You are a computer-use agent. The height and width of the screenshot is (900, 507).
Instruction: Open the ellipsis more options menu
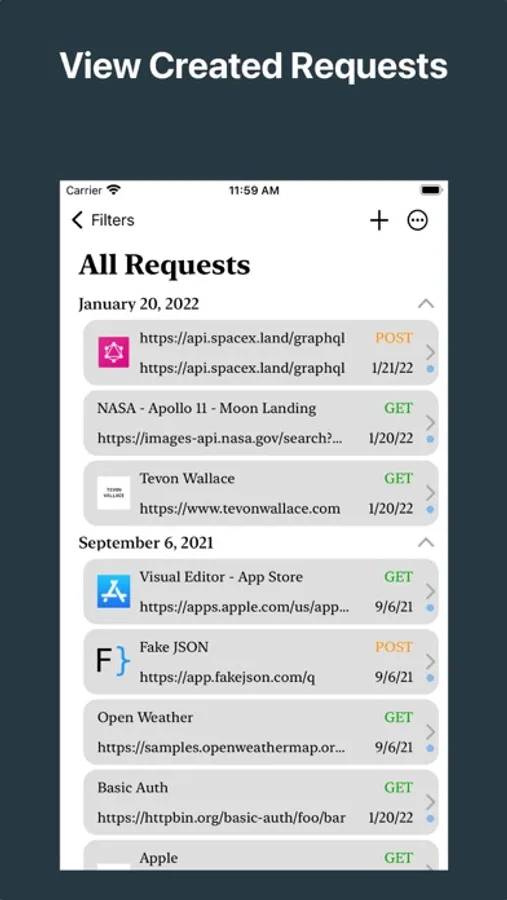[x=417, y=220]
